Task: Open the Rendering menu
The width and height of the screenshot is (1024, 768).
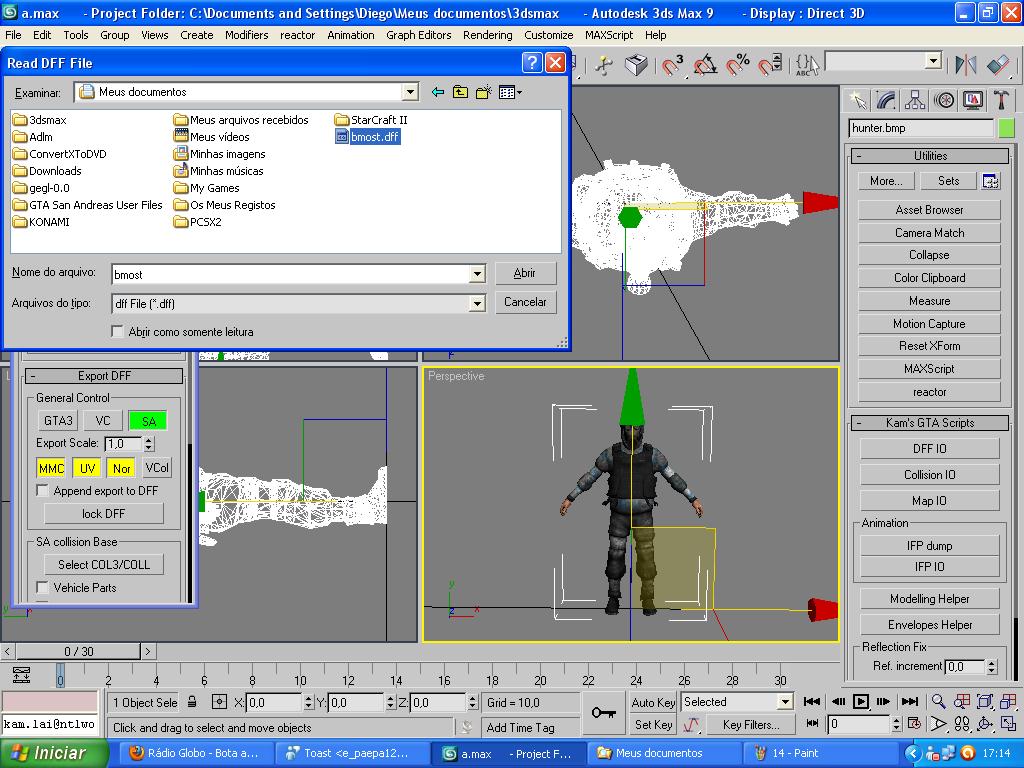Action: 488,35
